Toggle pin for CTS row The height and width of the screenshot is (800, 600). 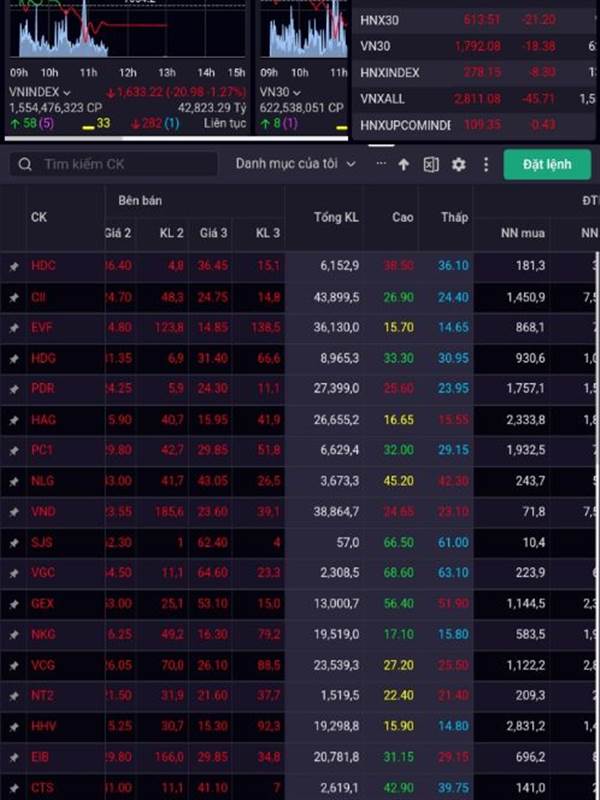click(x=14, y=788)
